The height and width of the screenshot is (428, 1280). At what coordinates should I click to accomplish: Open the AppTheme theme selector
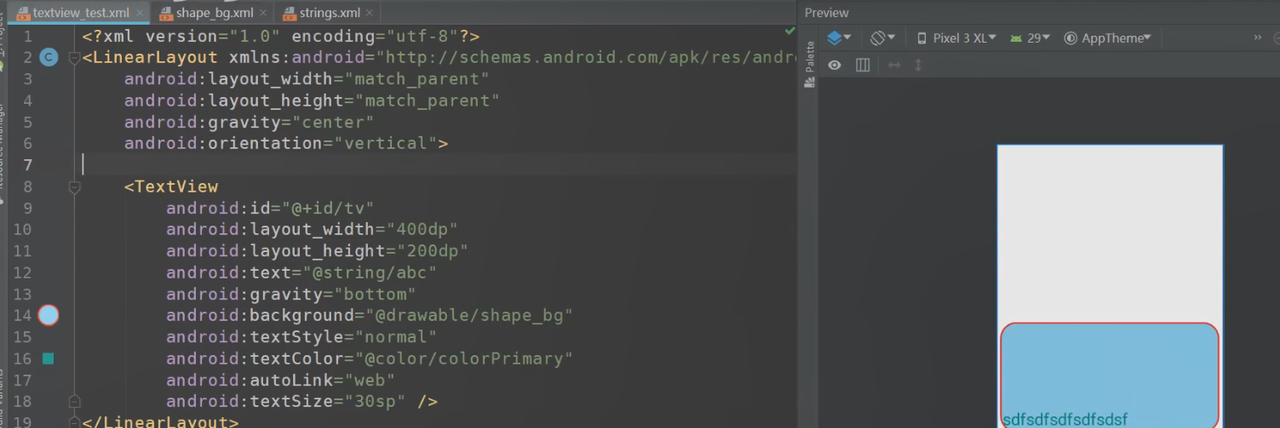(1108, 38)
